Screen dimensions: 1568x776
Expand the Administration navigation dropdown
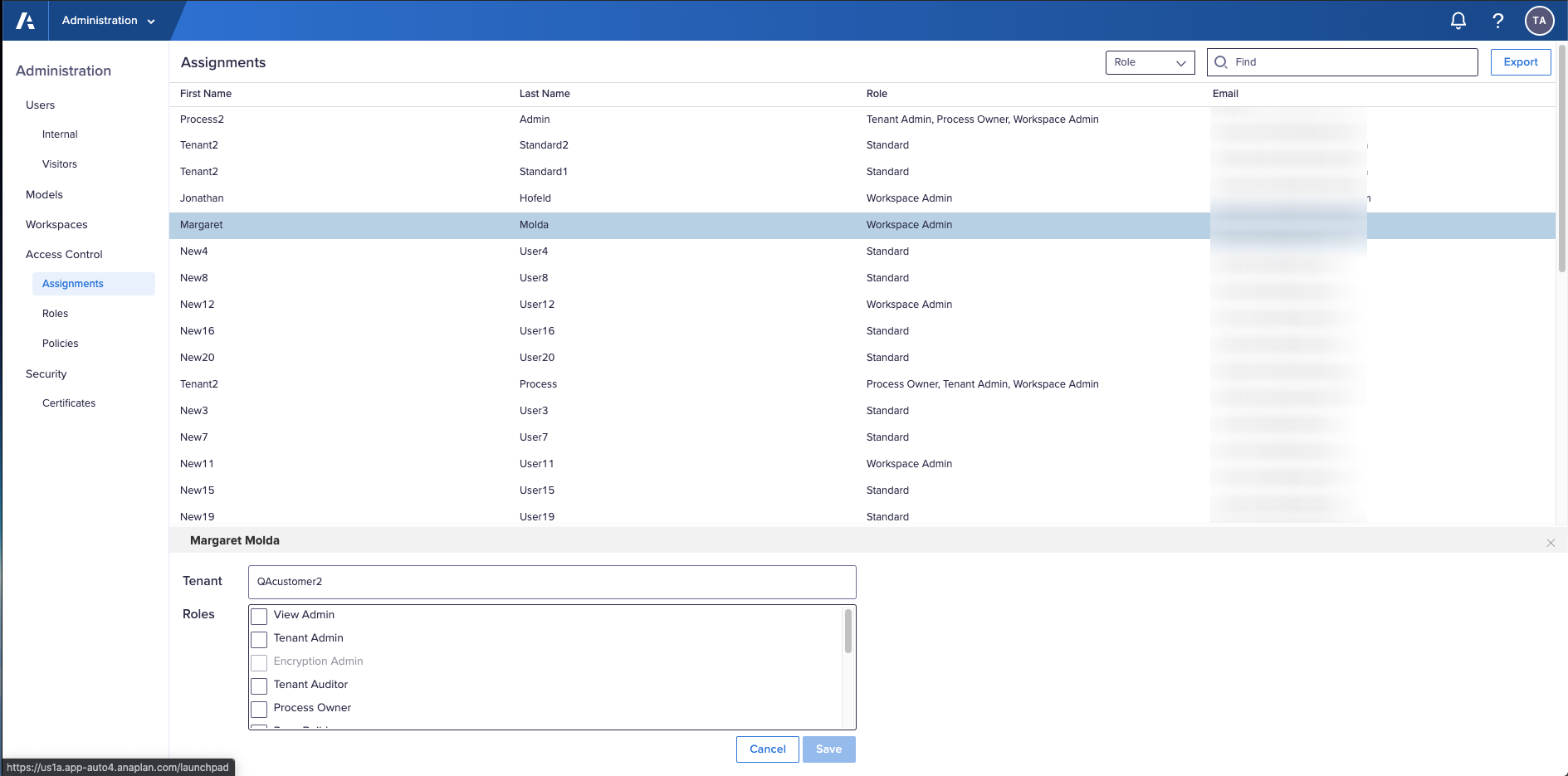(109, 20)
